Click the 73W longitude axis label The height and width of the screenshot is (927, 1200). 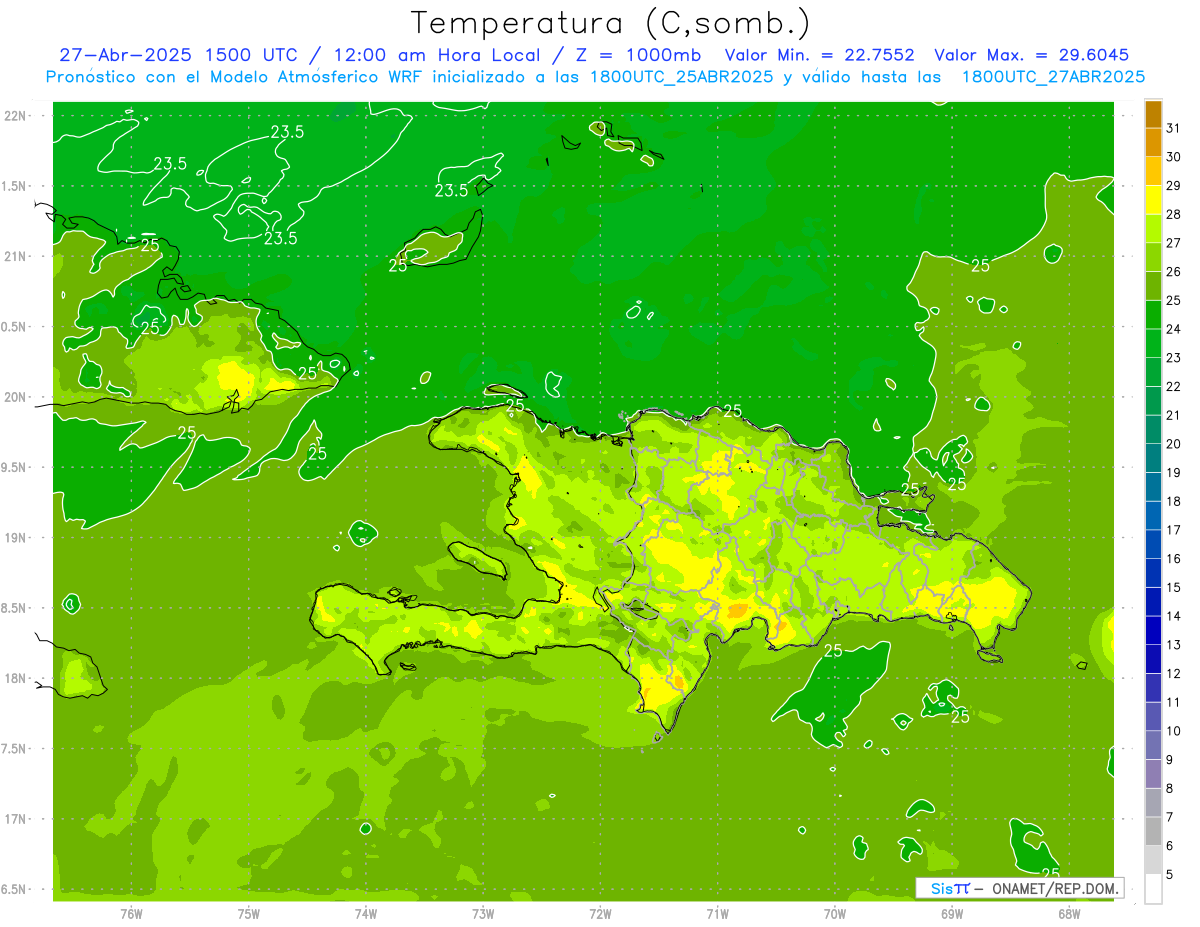483,913
